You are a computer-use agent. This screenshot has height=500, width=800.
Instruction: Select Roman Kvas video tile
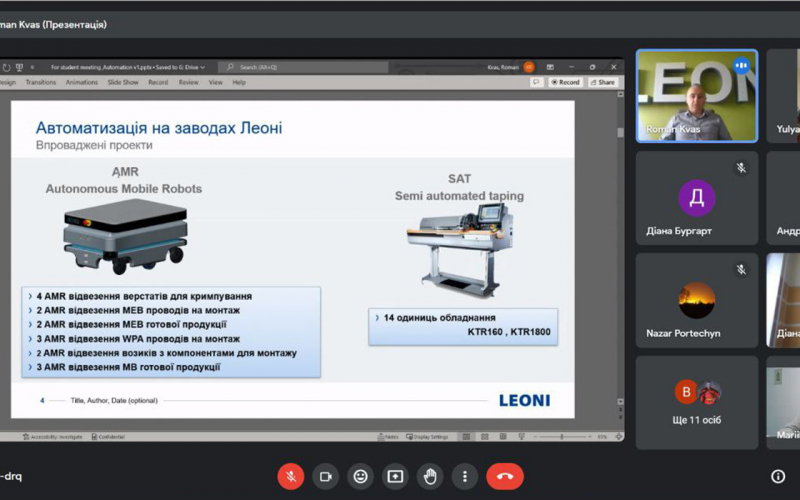[697, 96]
